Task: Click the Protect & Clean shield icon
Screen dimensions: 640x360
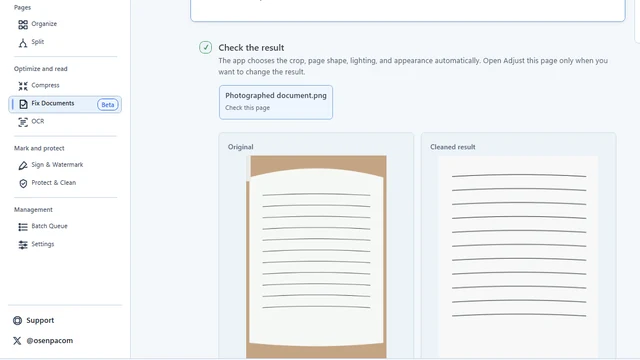Action: [23, 183]
